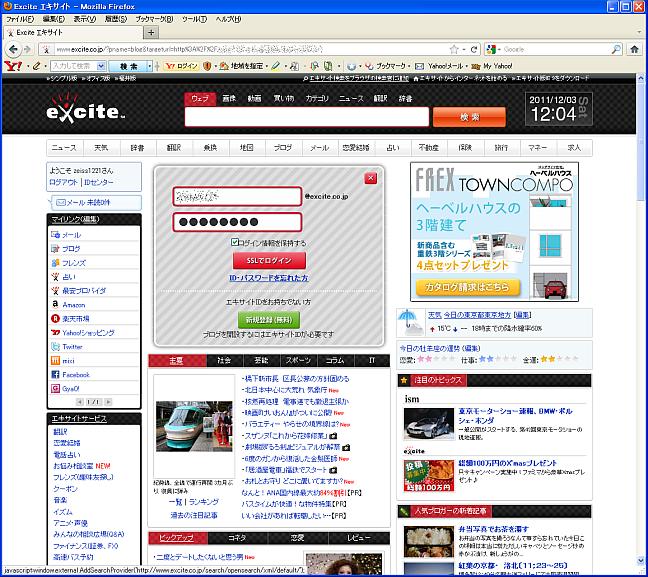648x577 pixels.
Task: Click the My Yahoo! toolbar icon
Action: point(476,66)
